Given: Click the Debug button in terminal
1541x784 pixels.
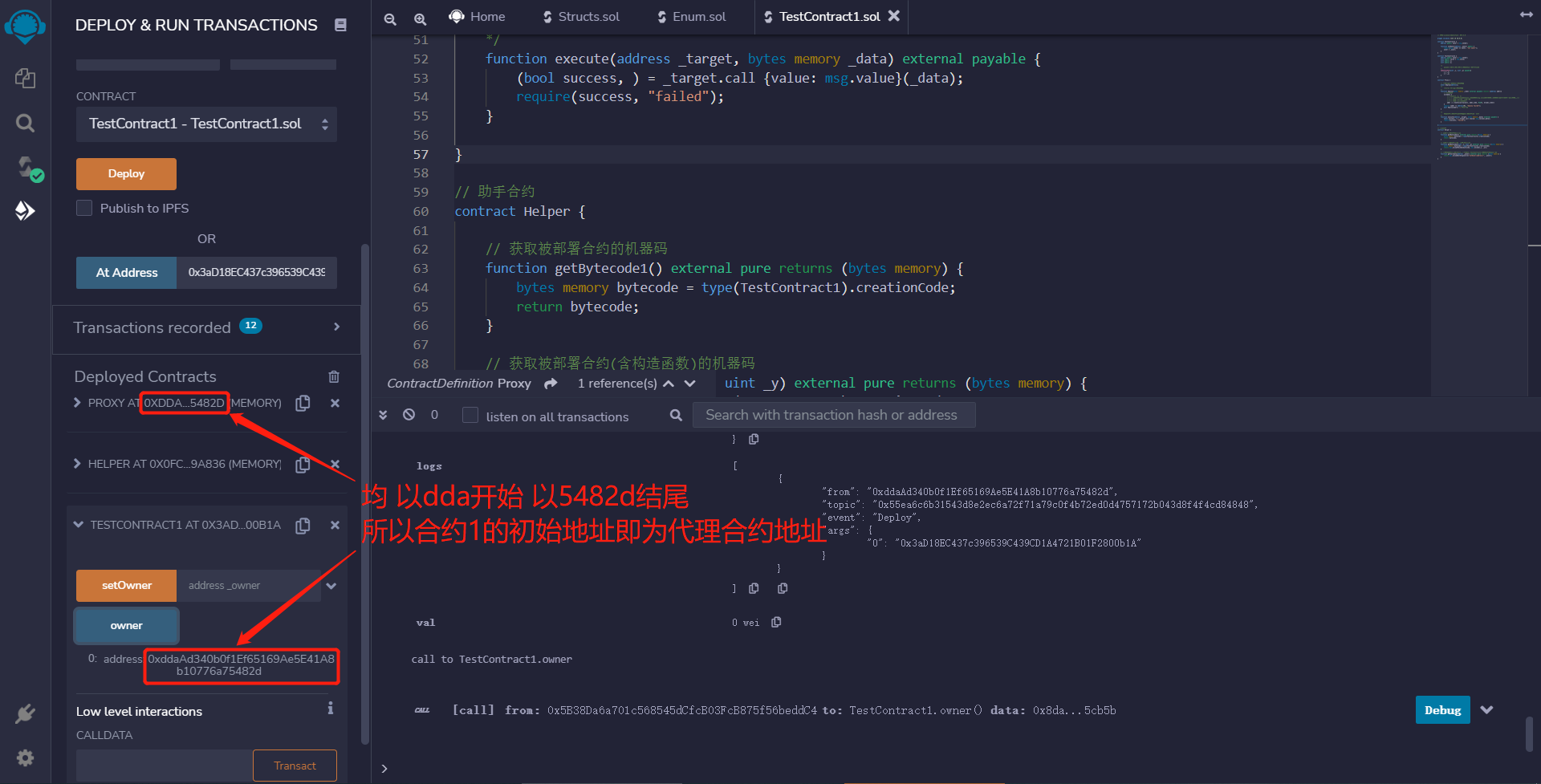Looking at the screenshot, I should pos(1442,710).
